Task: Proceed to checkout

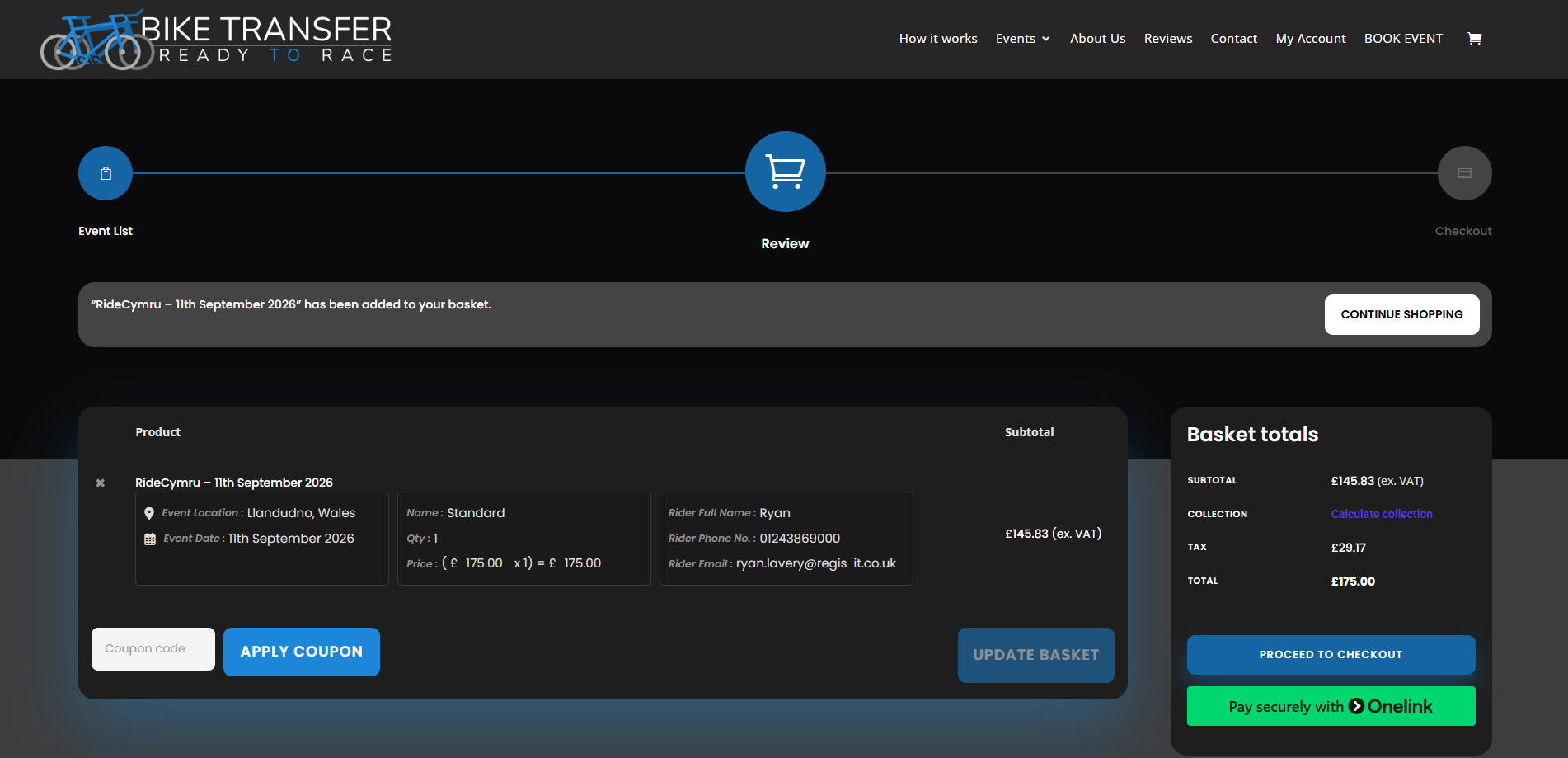Action: coord(1331,655)
